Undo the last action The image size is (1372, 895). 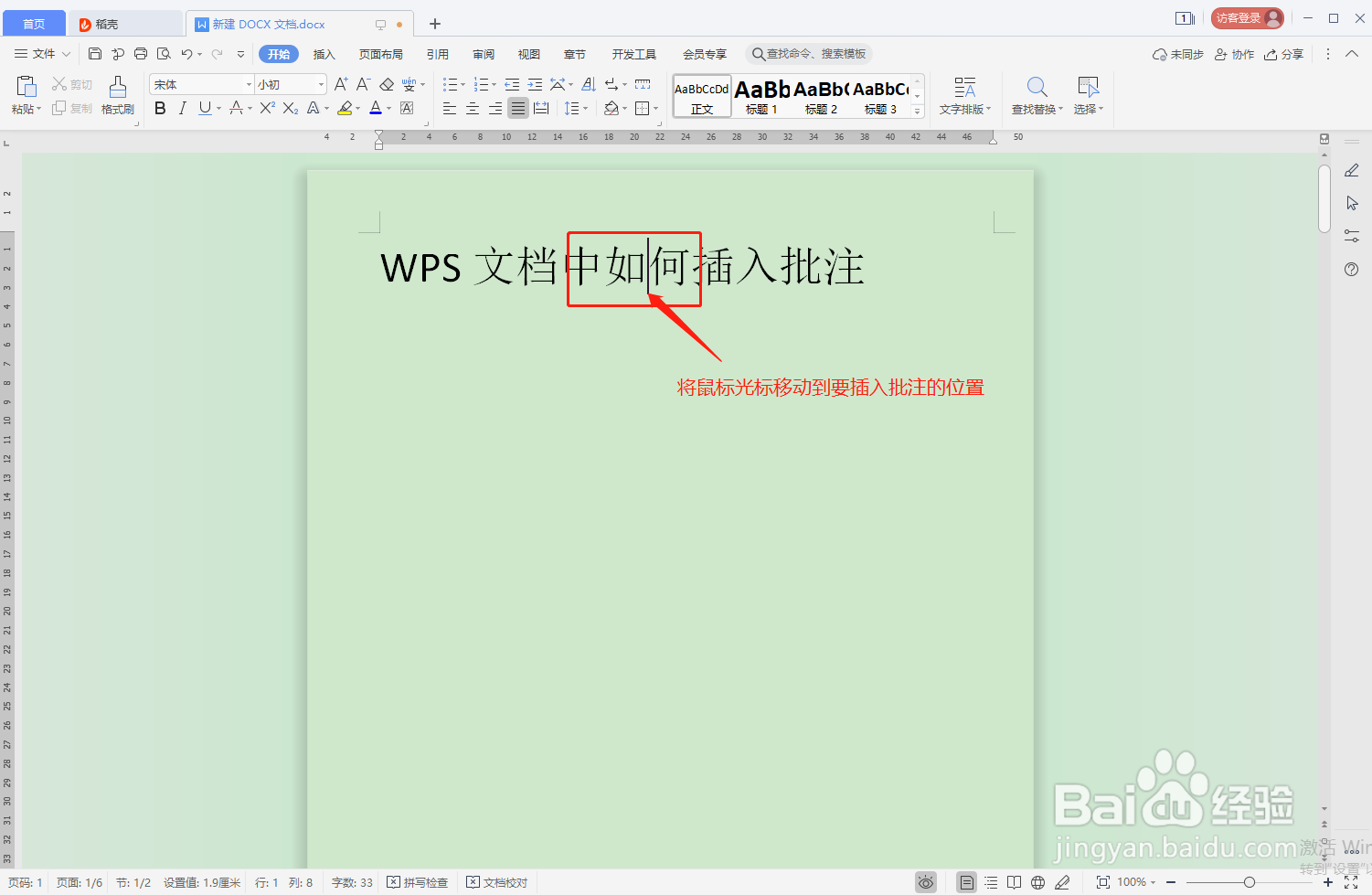(186, 54)
